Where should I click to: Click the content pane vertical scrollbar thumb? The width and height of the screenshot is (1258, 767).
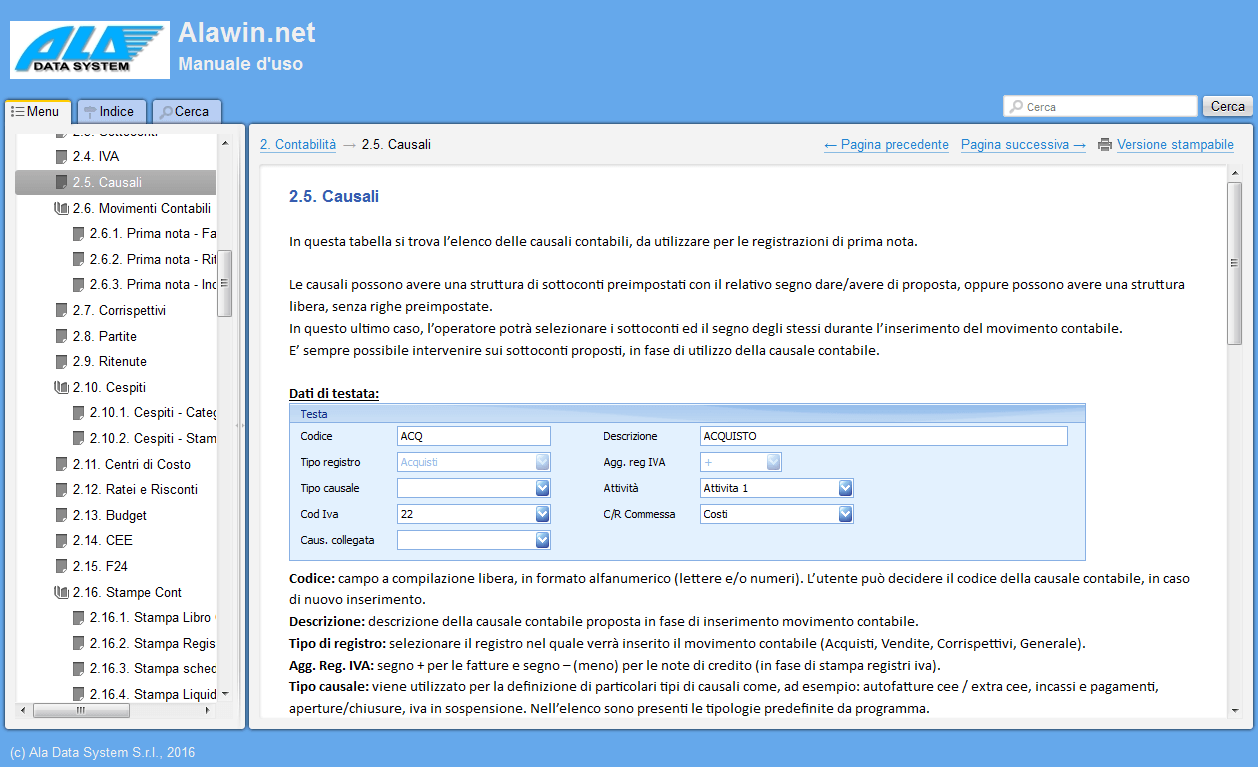pyautogui.click(x=1235, y=264)
